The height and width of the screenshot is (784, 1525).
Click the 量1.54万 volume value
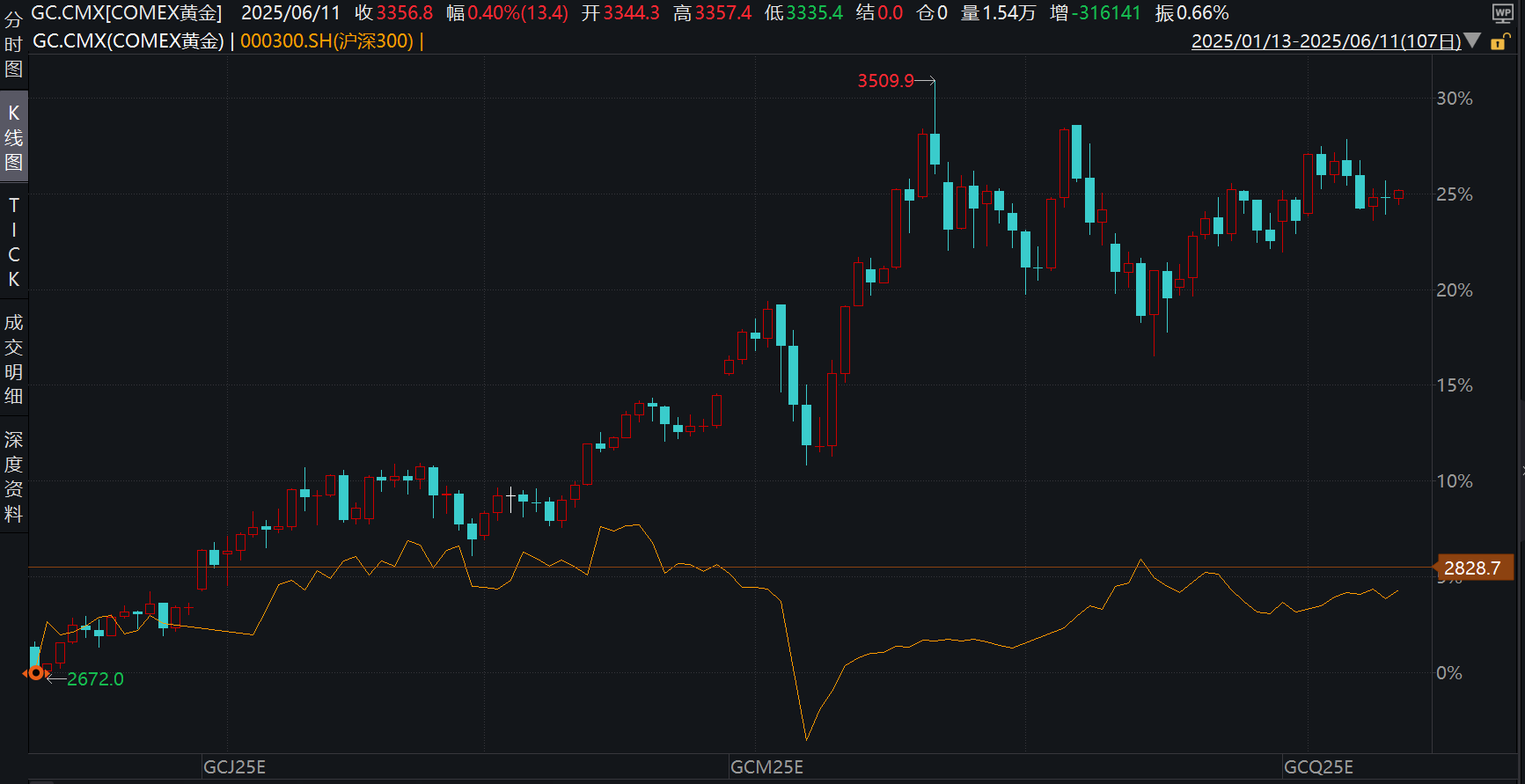(x=999, y=13)
